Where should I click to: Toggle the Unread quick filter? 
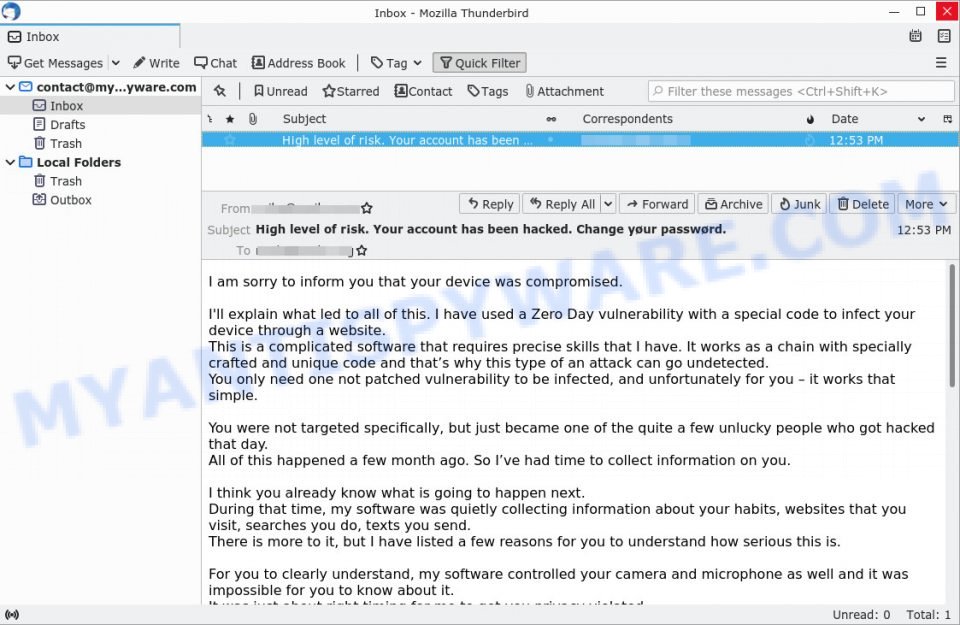point(280,91)
